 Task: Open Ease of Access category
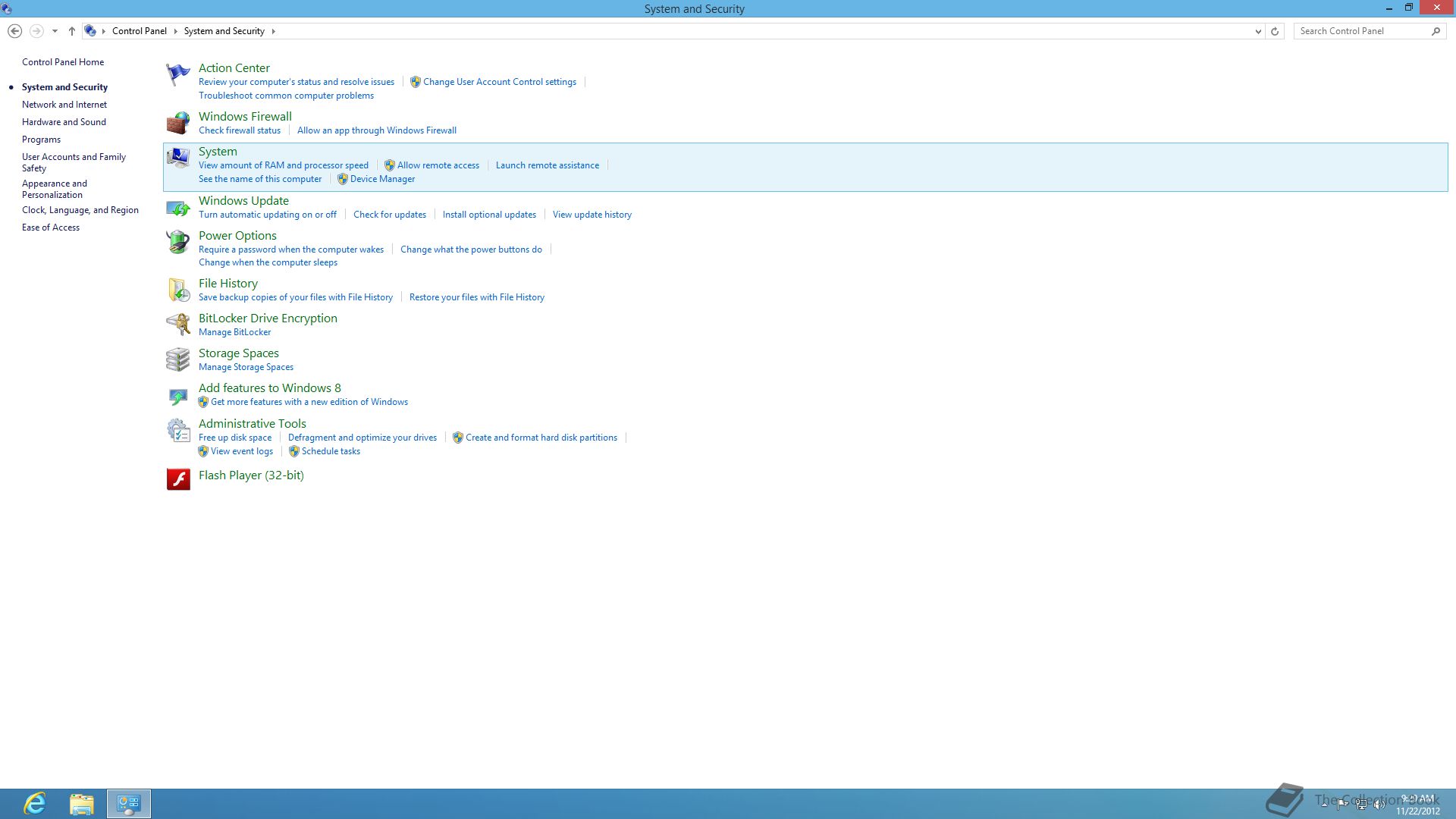[x=51, y=227]
